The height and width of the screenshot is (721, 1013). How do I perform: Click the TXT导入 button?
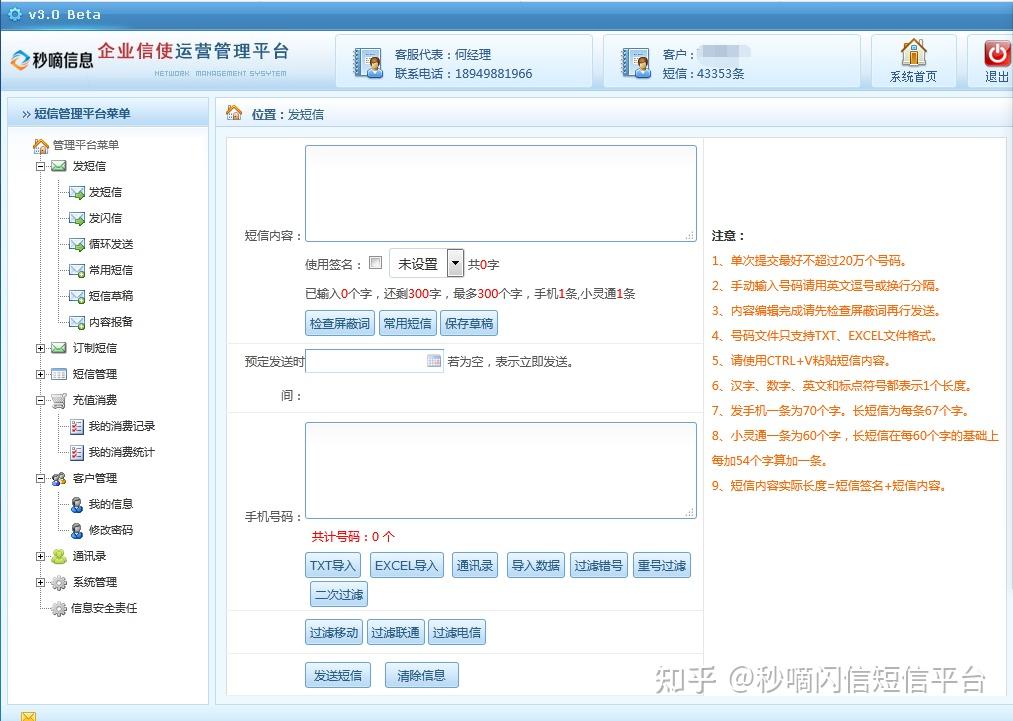click(333, 565)
